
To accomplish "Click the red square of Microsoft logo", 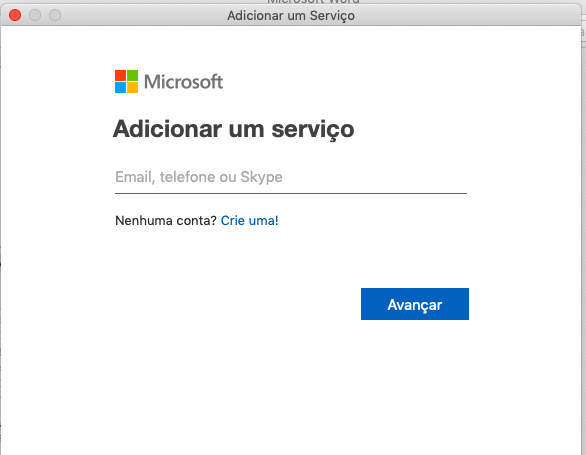I will pos(120,76).
